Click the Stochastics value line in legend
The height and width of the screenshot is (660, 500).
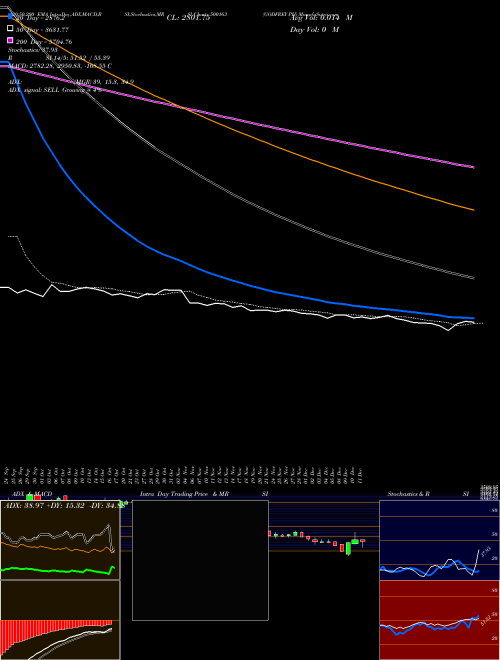(x=32, y=50)
